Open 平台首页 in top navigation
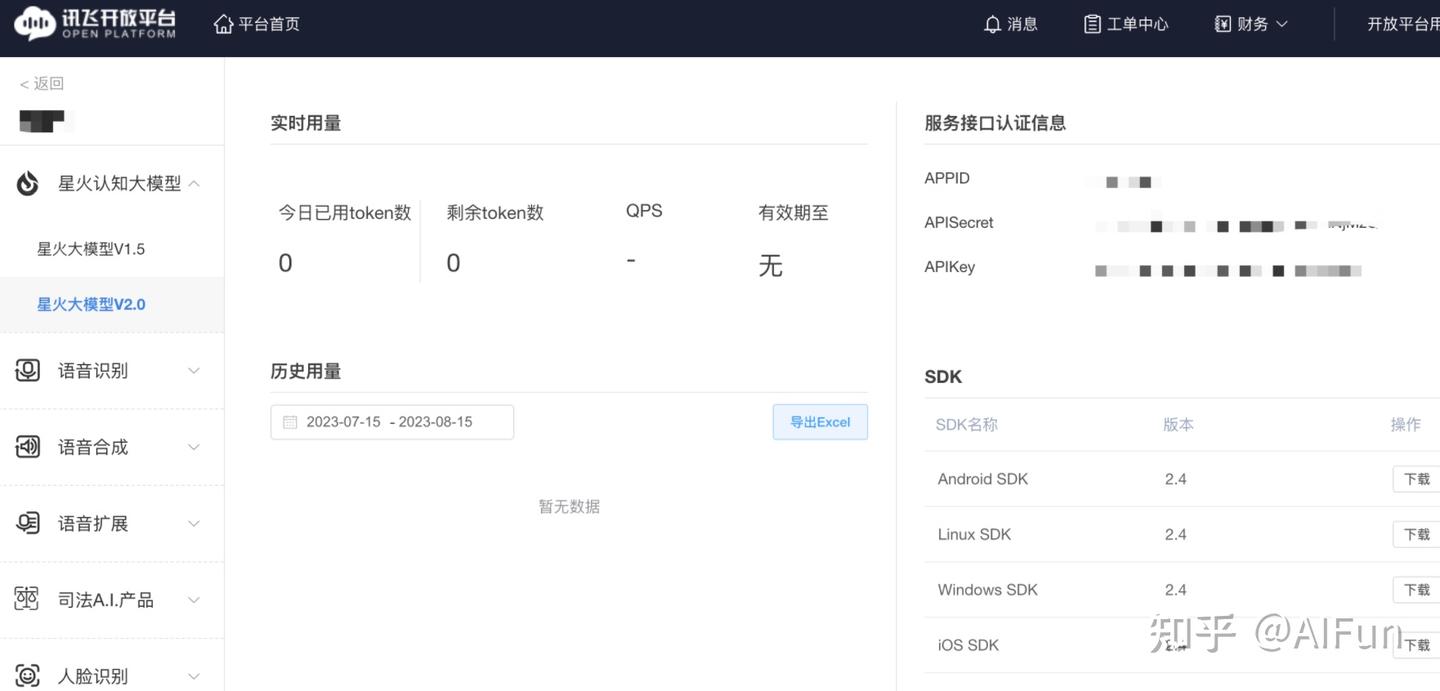Viewport: 1440px width, 691px height. coord(269,24)
